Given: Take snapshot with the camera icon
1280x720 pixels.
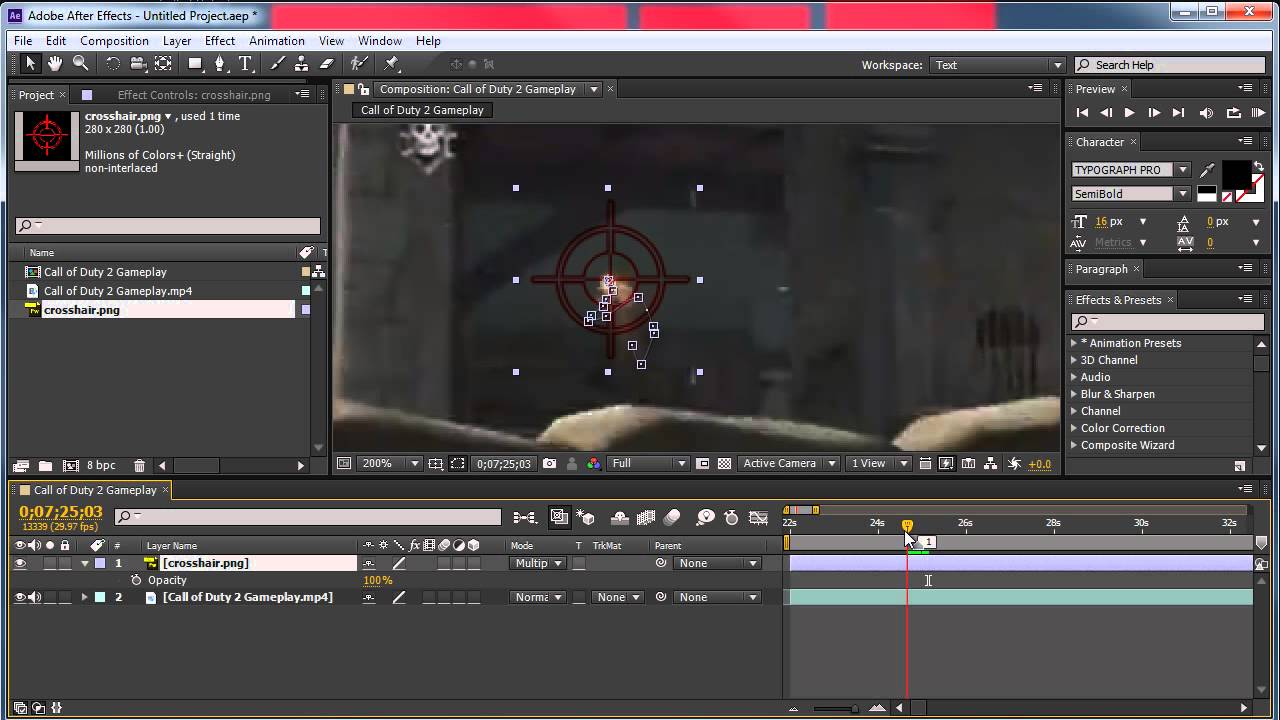Looking at the screenshot, I should pos(549,464).
